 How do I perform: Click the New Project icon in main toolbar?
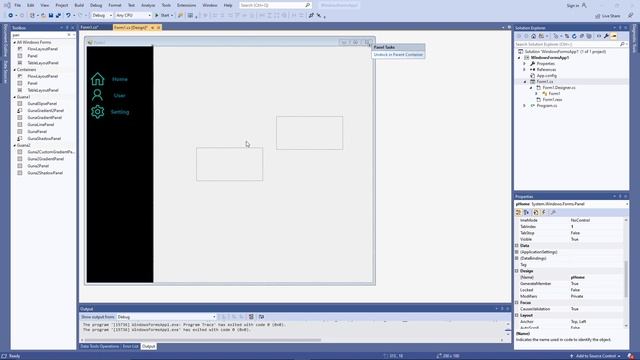pyautogui.click(x=32, y=16)
